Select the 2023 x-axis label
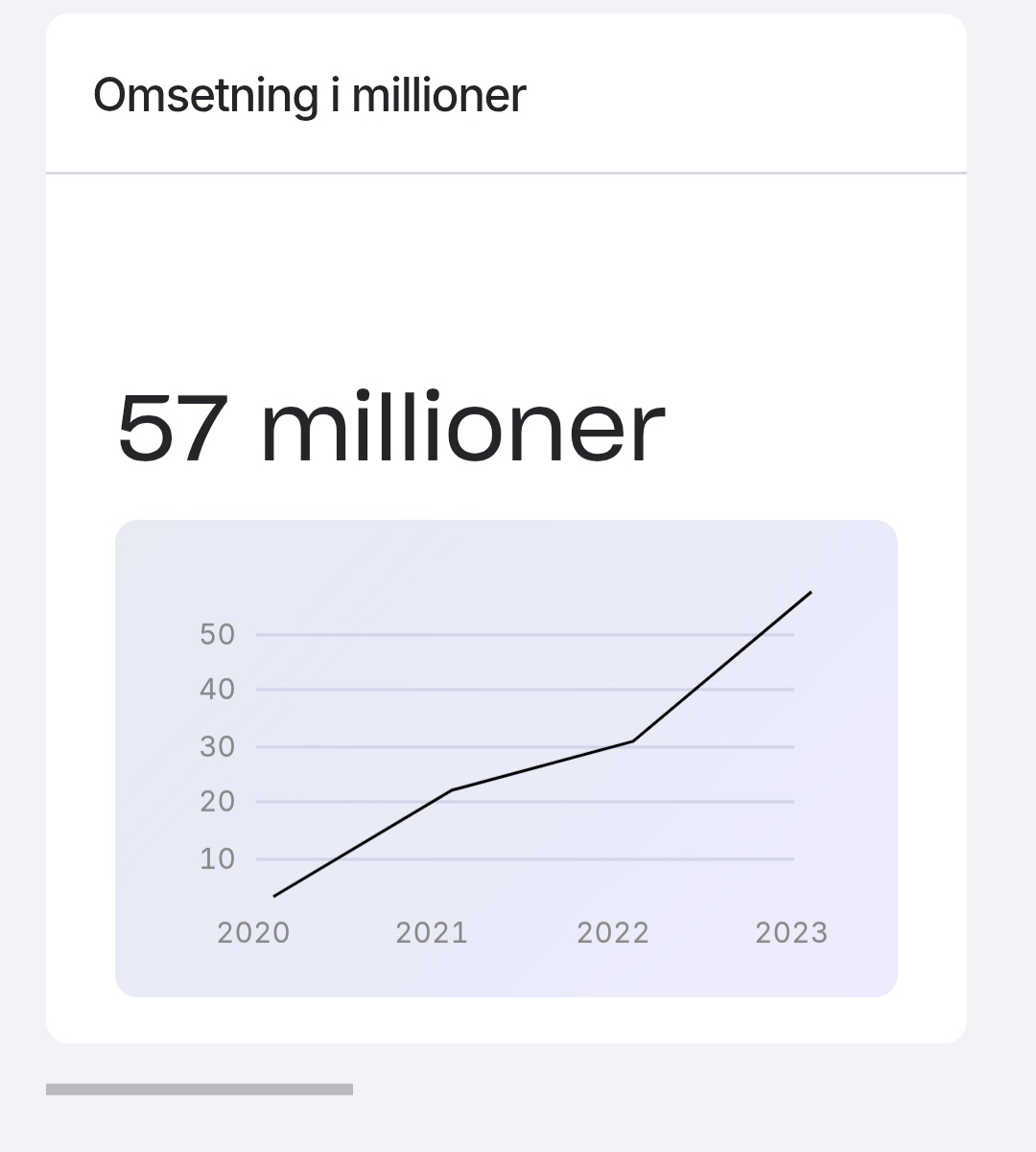The width and height of the screenshot is (1036, 1152). click(x=791, y=932)
